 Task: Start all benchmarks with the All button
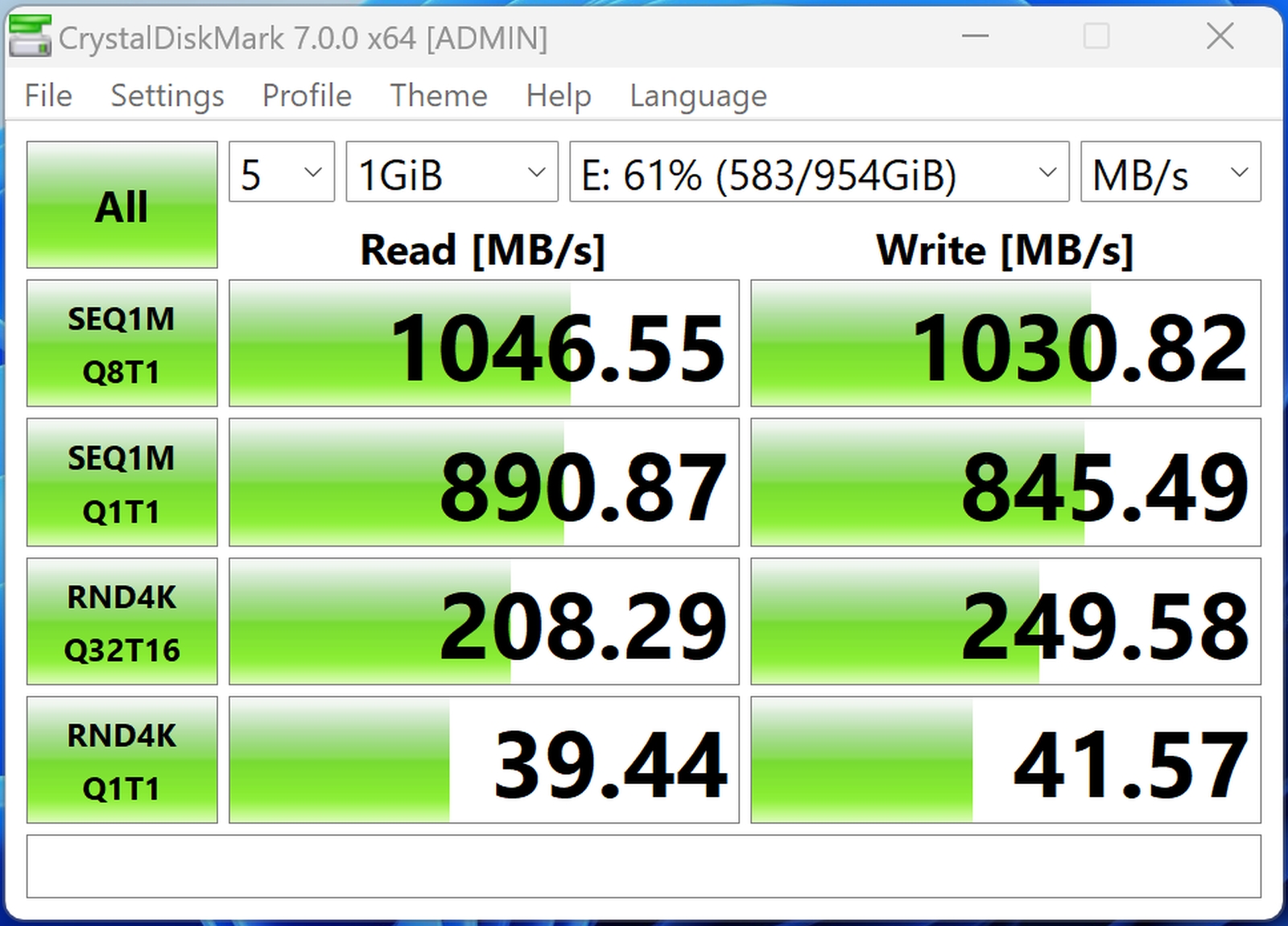click(122, 205)
